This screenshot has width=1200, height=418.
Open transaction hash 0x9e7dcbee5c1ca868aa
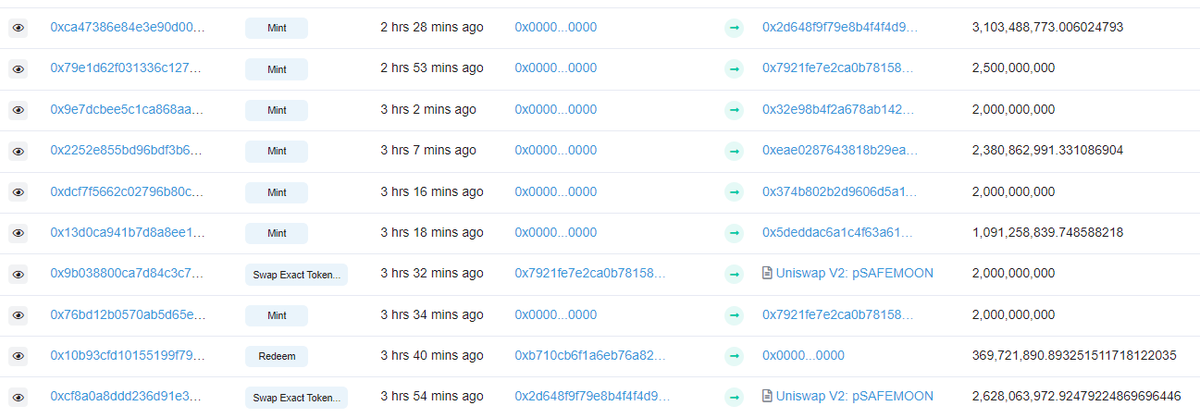(127, 109)
